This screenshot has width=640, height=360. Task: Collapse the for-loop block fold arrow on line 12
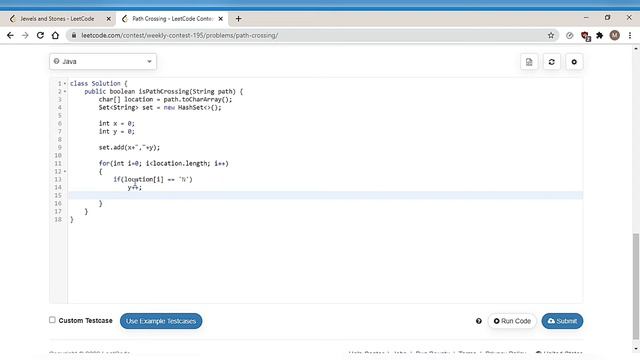point(65,171)
